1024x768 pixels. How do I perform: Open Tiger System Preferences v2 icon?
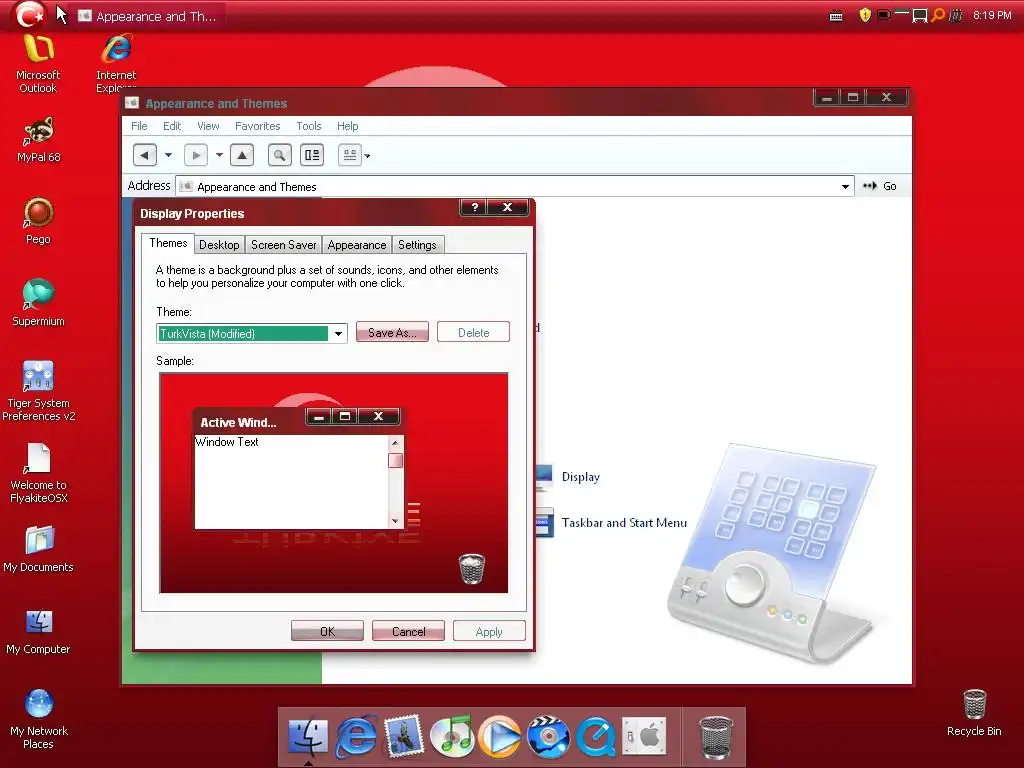point(38,391)
